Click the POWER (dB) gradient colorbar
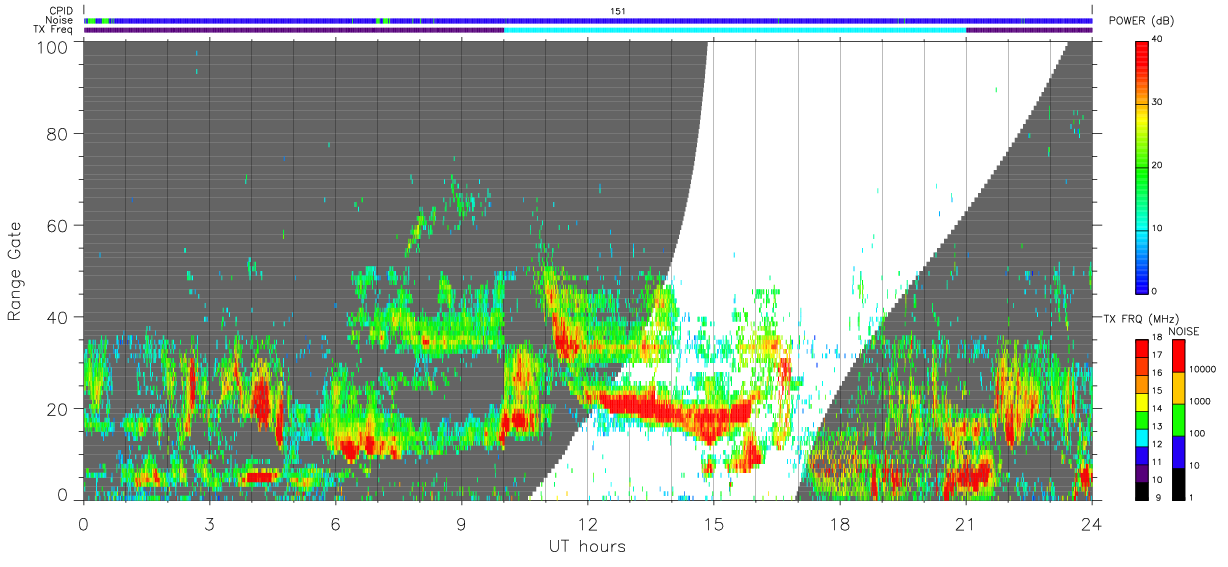 click(x=1141, y=166)
